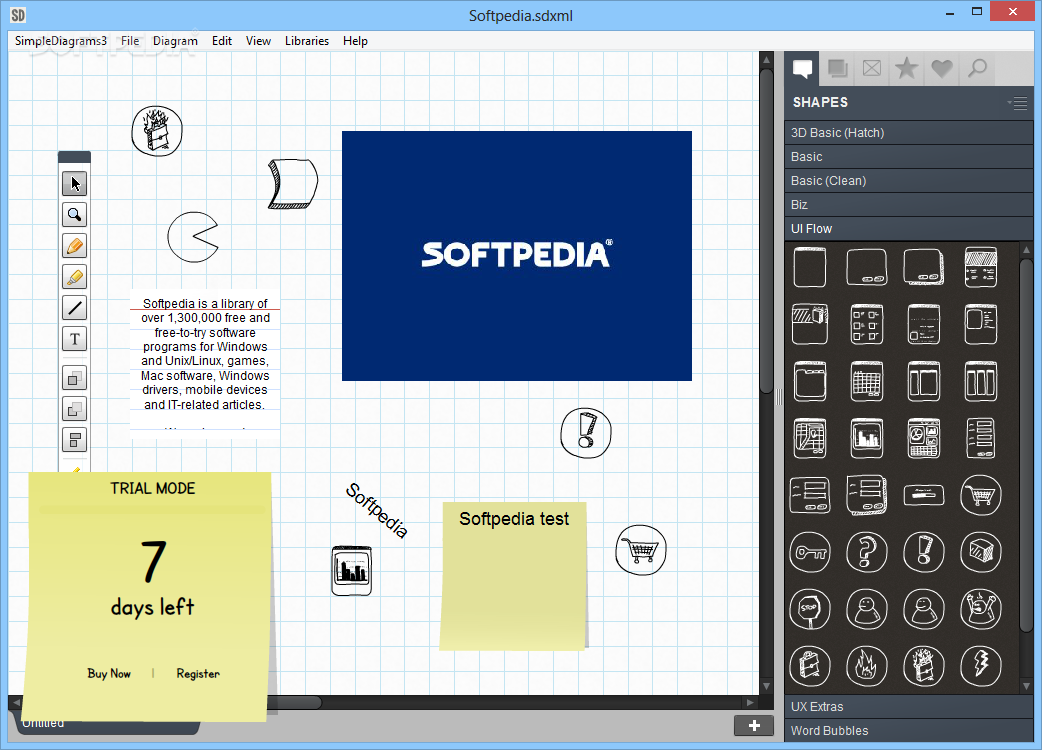Image resolution: width=1042 pixels, height=750 pixels.
Task: Expand the Basic library section
Action: 908,157
